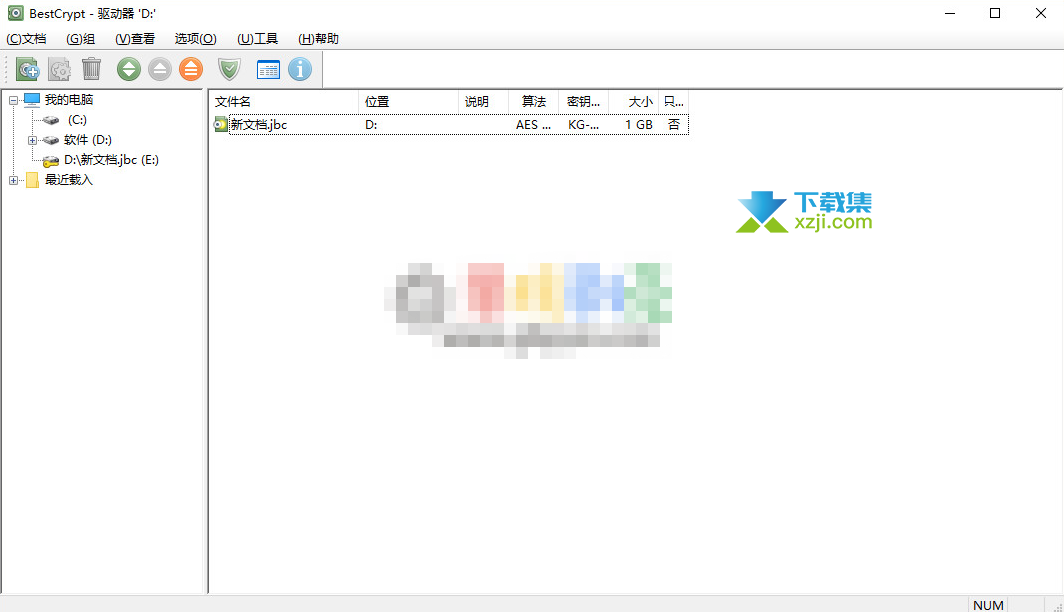
Task: Open the (U)工具 menu
Action: (x=257, y=39)
